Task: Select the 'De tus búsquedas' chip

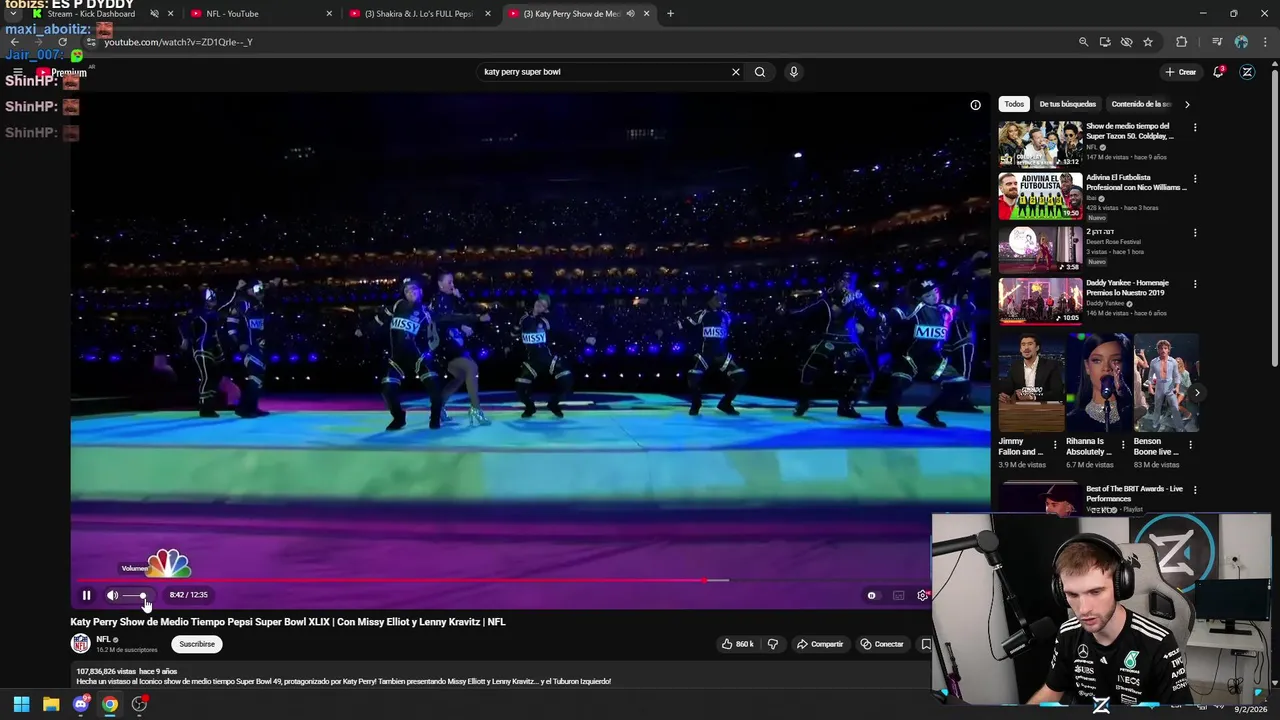Action: pyautogui.click(x=1067, y=104)
